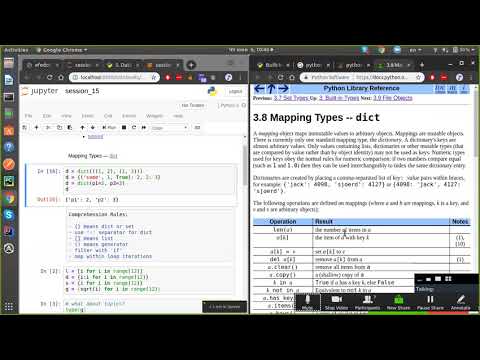Open the cell type dropdown in the Jupyter toolbar
Screen dimensions: 480x360
pos(169,128)
